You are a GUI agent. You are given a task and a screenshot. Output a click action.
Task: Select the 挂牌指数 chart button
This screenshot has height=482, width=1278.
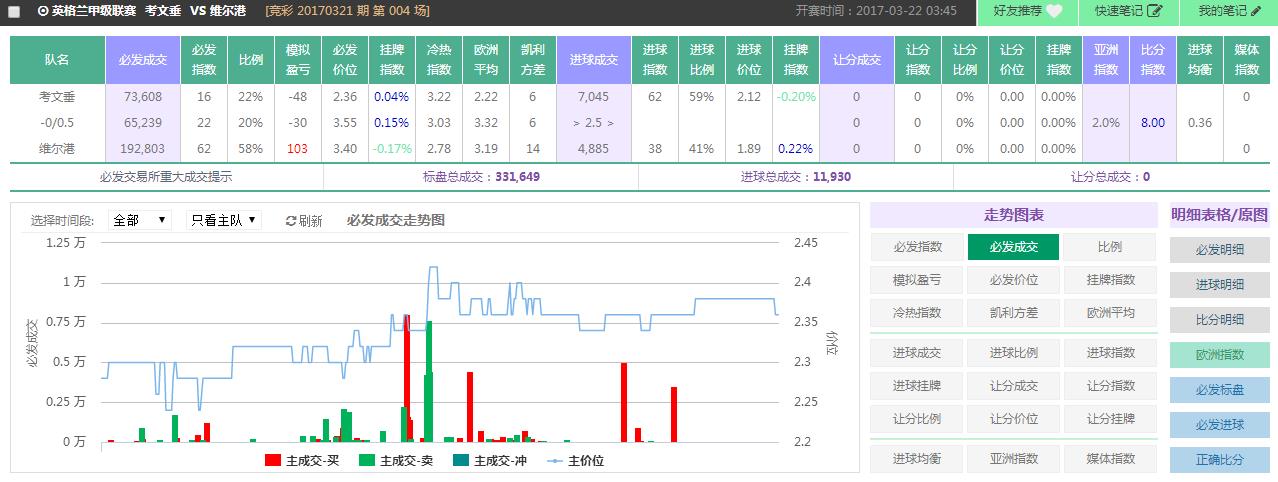tap(1110, 280)
